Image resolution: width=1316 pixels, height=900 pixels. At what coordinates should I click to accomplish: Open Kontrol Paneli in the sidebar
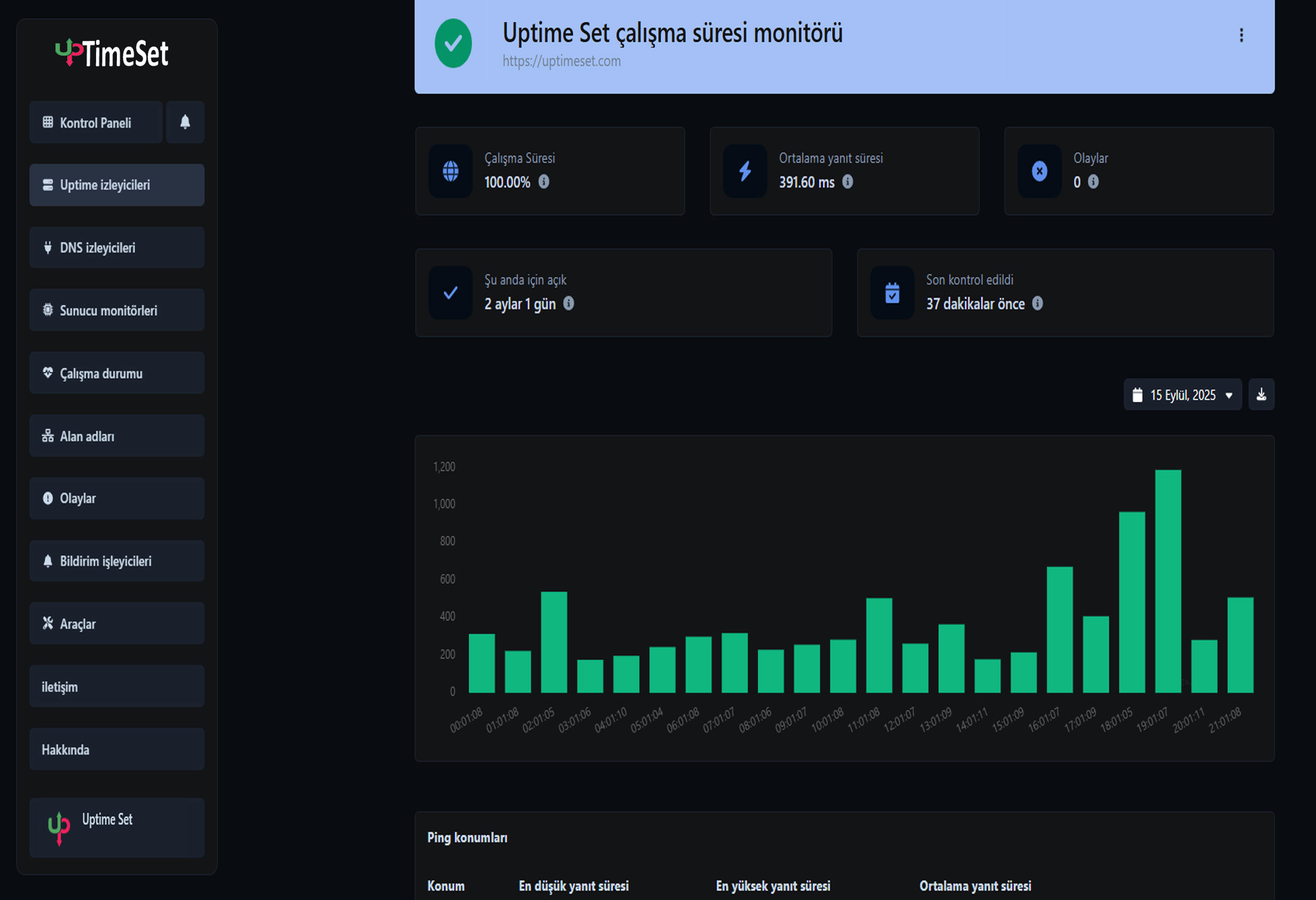click(96, 122)
